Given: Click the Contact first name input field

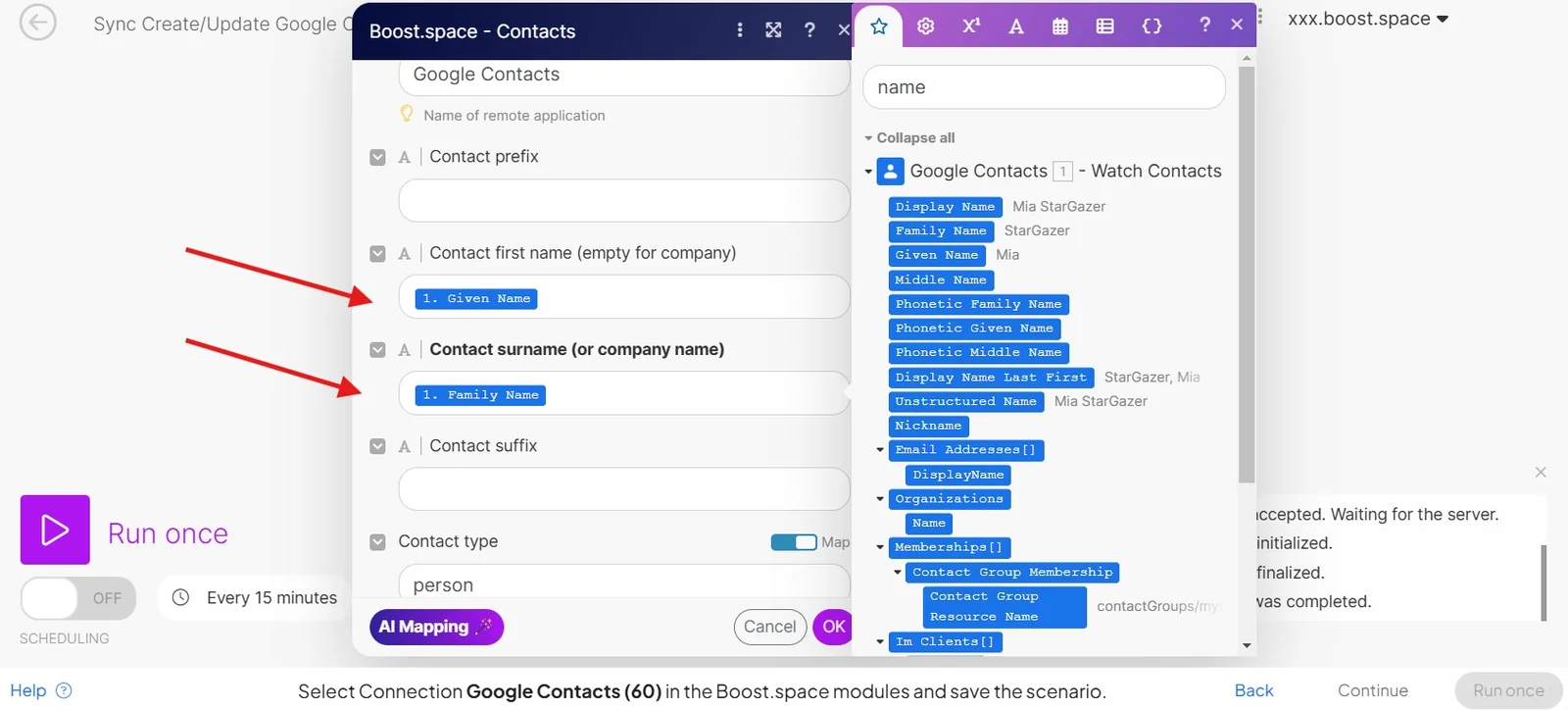Looking at the screenshot, I should (623, 297).
